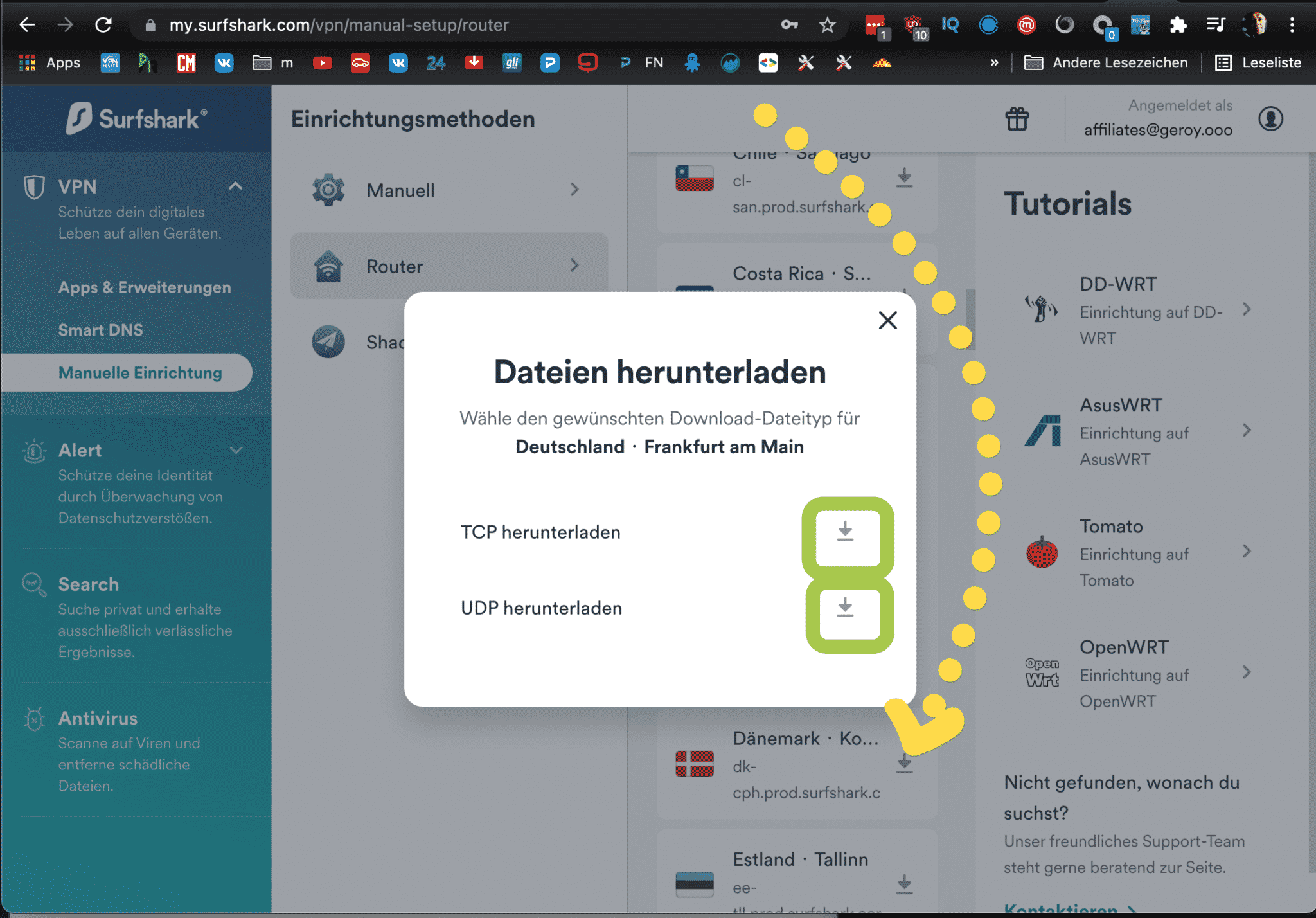Choose the Router setup method
Viewport: 1316px width, 918px height.
click(x=449, y=265)
